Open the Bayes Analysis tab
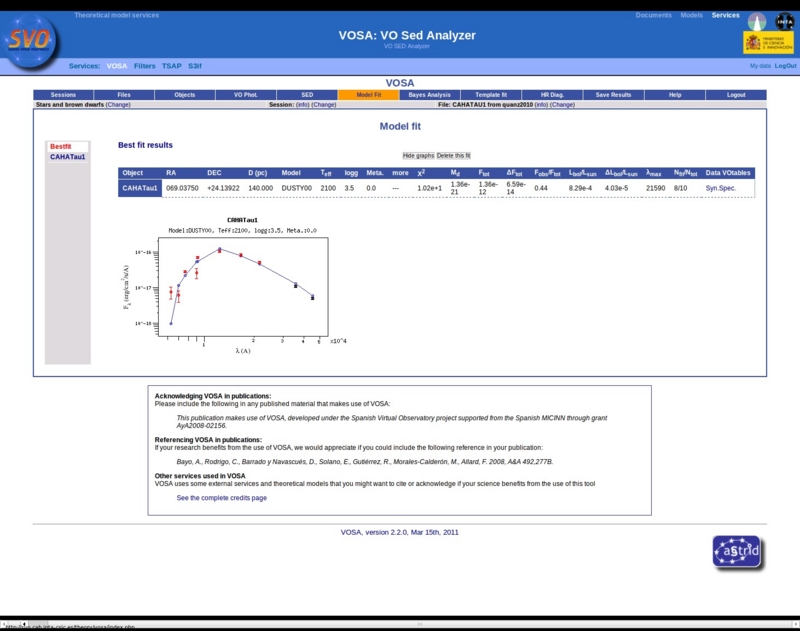 click(430, 95)
